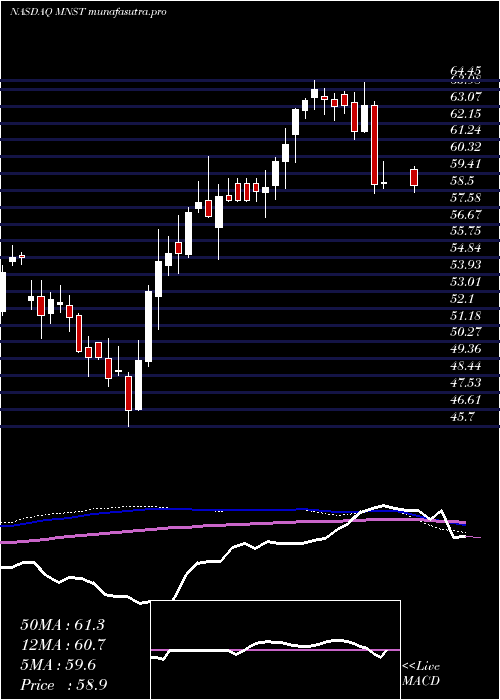
Task: Click the 53.01 price axis label
Action: click(x=466, y=282)
